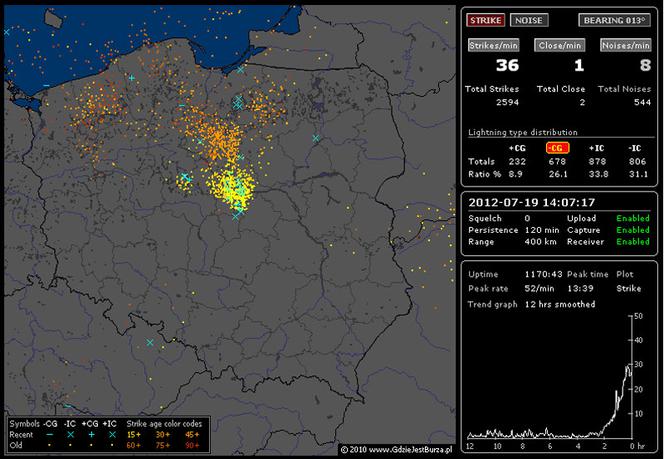This screenshot has height=459, width=664.
Task: Click the Peak time value 13:39
Action: point(580,288)
